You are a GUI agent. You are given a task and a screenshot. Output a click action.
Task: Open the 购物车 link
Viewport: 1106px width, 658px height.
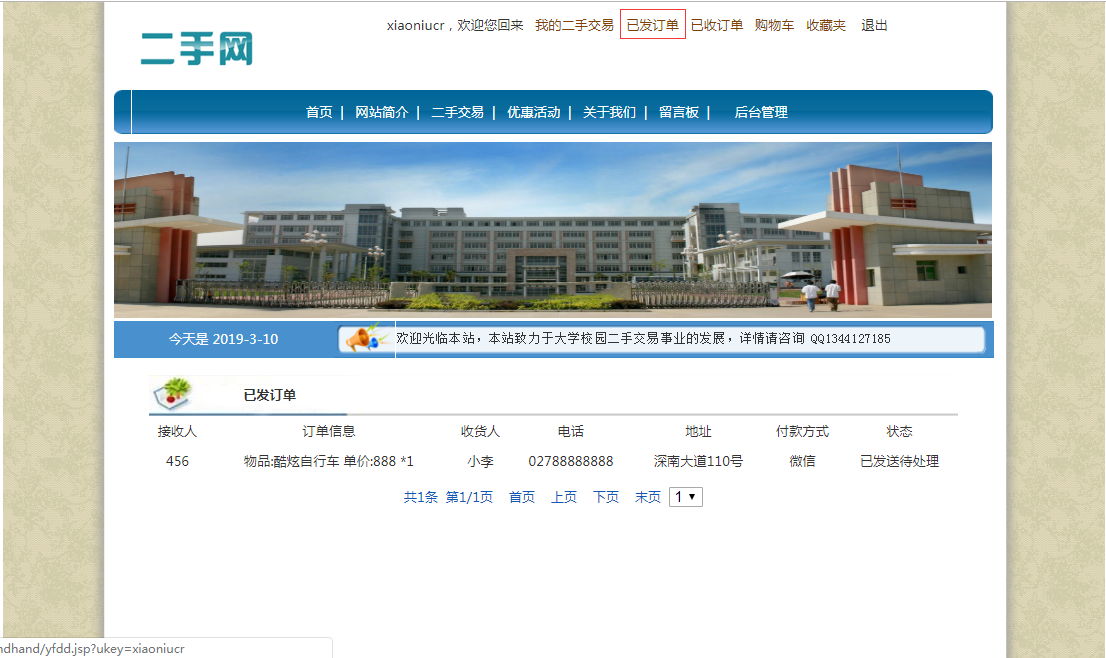(x=774, y=25)
